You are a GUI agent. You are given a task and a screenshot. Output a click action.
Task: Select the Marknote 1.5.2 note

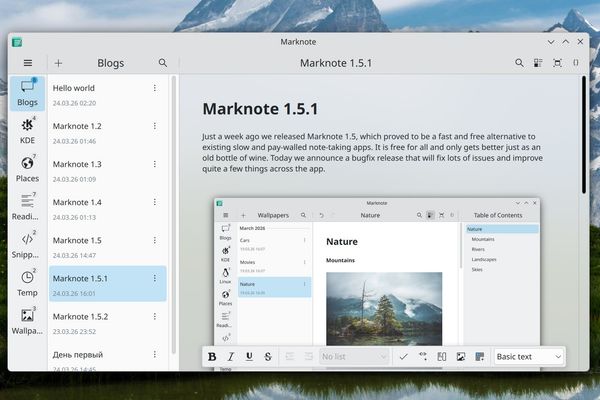(108, 323)
